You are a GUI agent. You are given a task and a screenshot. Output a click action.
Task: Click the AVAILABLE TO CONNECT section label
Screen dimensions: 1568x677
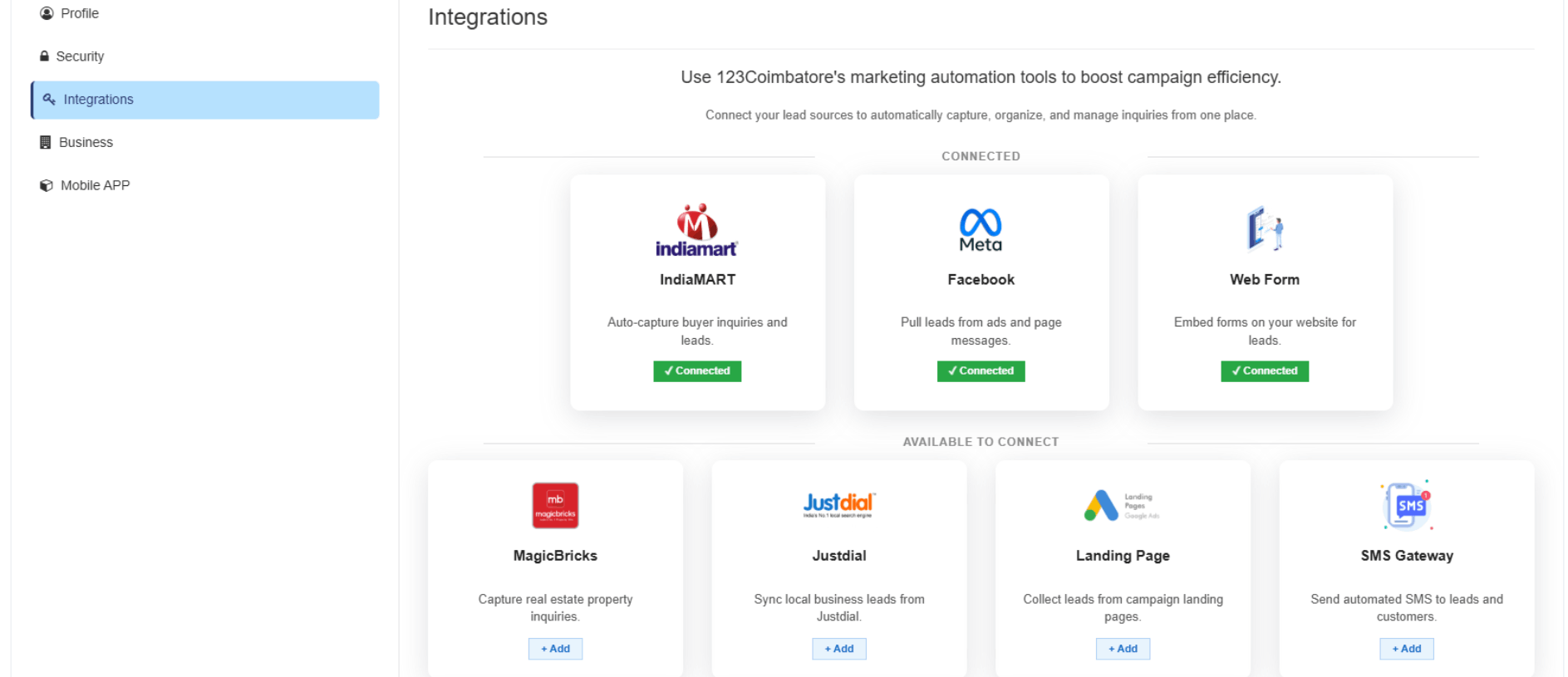click(981, 442)
